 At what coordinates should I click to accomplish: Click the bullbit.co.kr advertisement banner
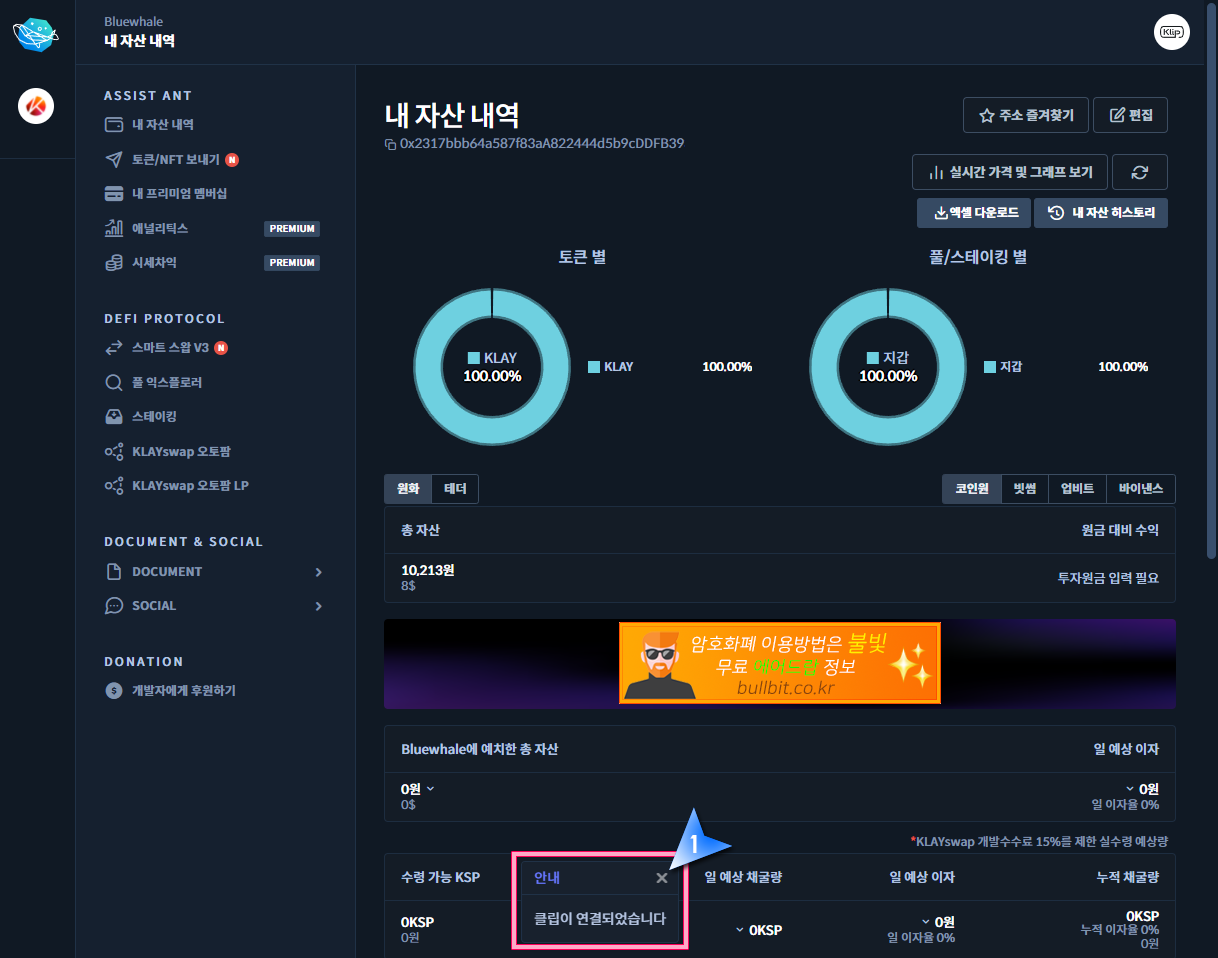(x=780, y=663)
